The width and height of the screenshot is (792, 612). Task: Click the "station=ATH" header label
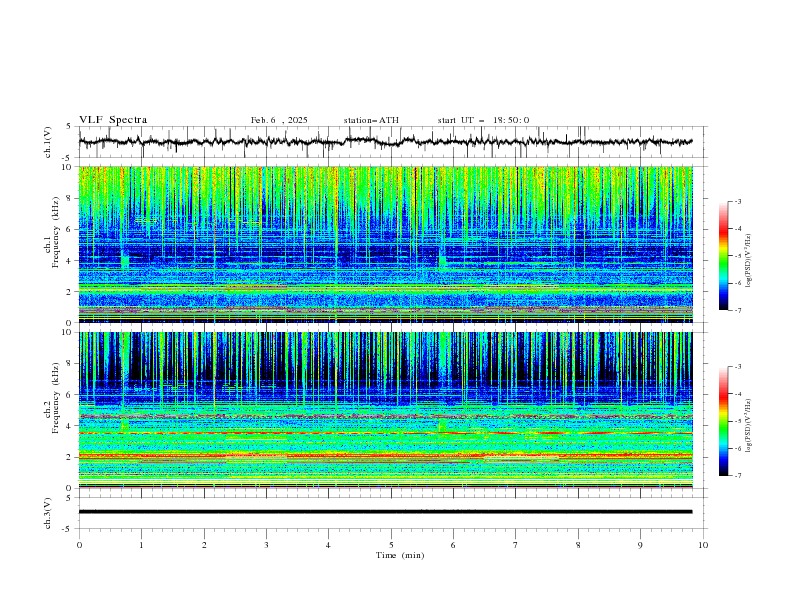click(x=371, y=120)
